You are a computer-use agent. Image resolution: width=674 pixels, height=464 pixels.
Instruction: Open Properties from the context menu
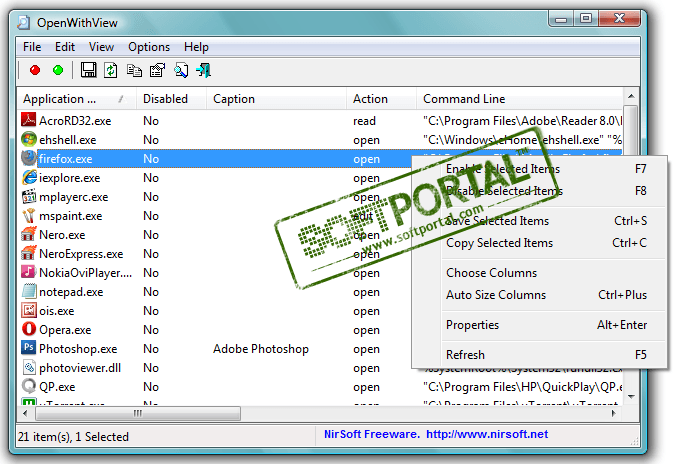pyautogui.click(x=539, y=325)
